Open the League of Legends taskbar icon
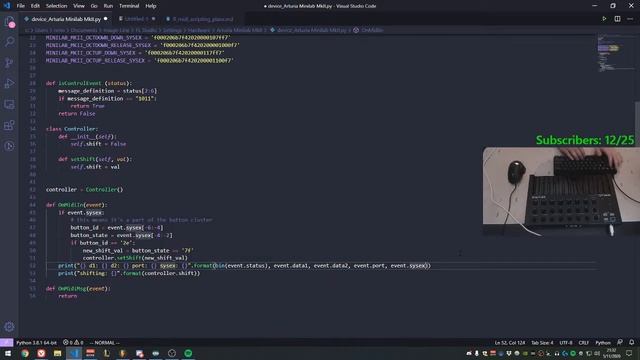Image resolution: width=640 pixels, height=360 pixels. pos(107,353)
